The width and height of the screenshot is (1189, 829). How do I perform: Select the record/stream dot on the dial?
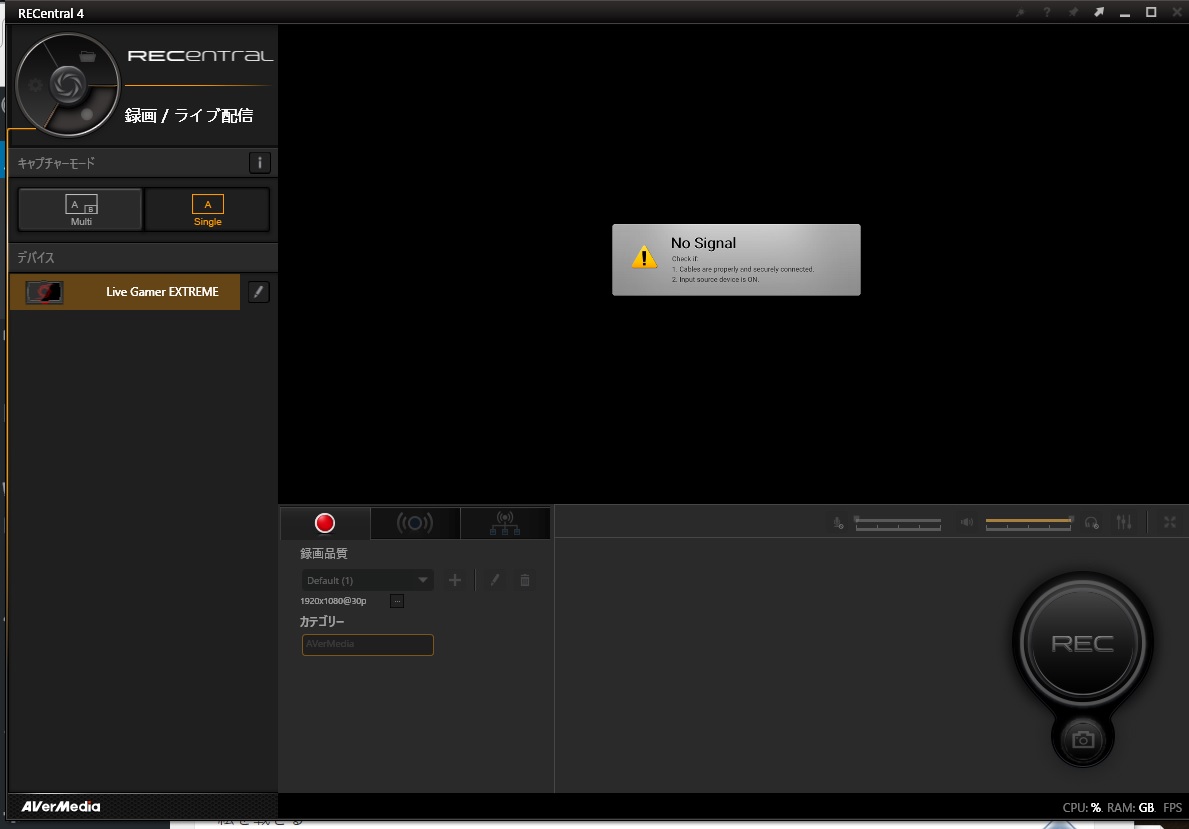(x=86, y=115)
